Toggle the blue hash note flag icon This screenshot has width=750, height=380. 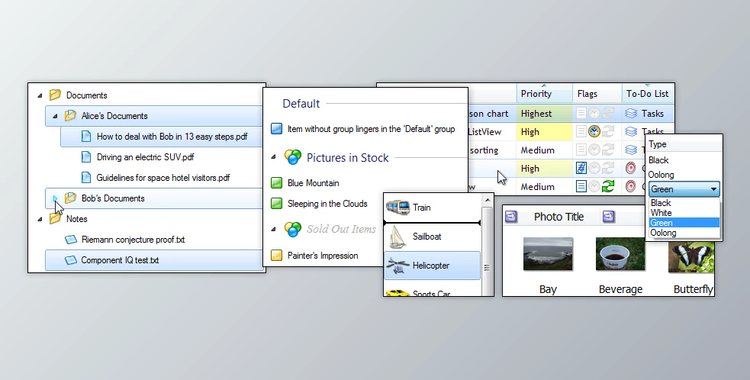[x=581, y=168]
